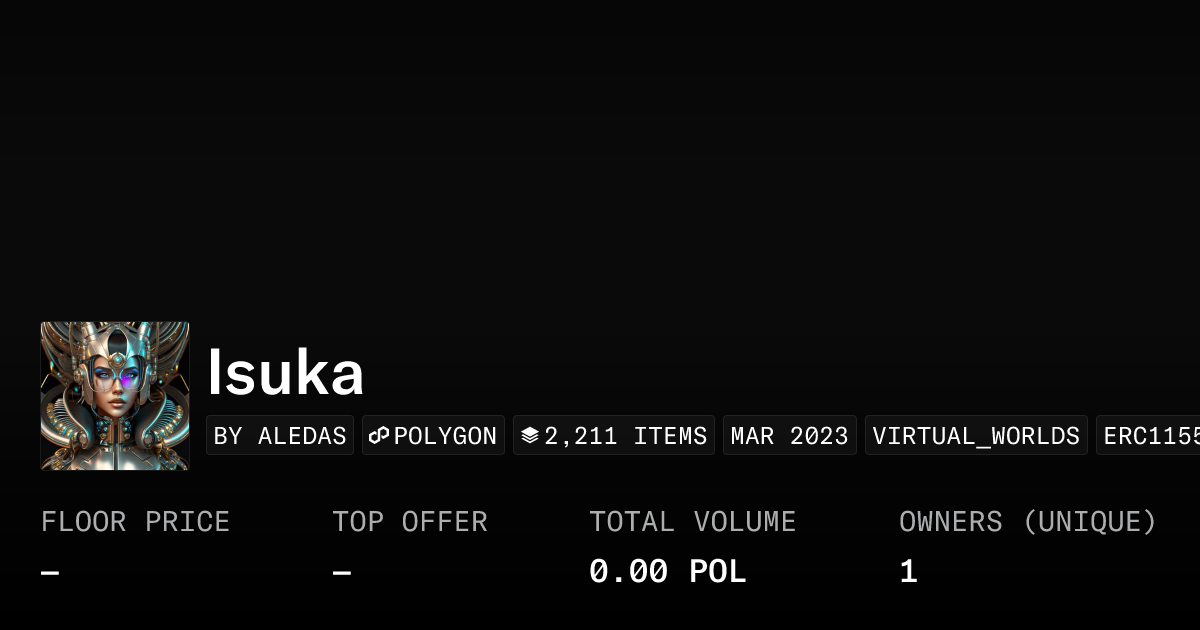Open the Isuka collection avatar image

point(115,395)
